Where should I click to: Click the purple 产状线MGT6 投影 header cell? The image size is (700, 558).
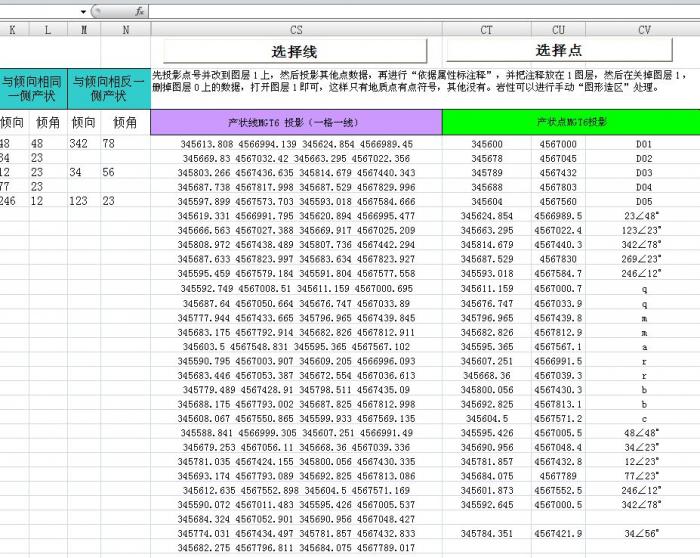[x=296, y=122]
